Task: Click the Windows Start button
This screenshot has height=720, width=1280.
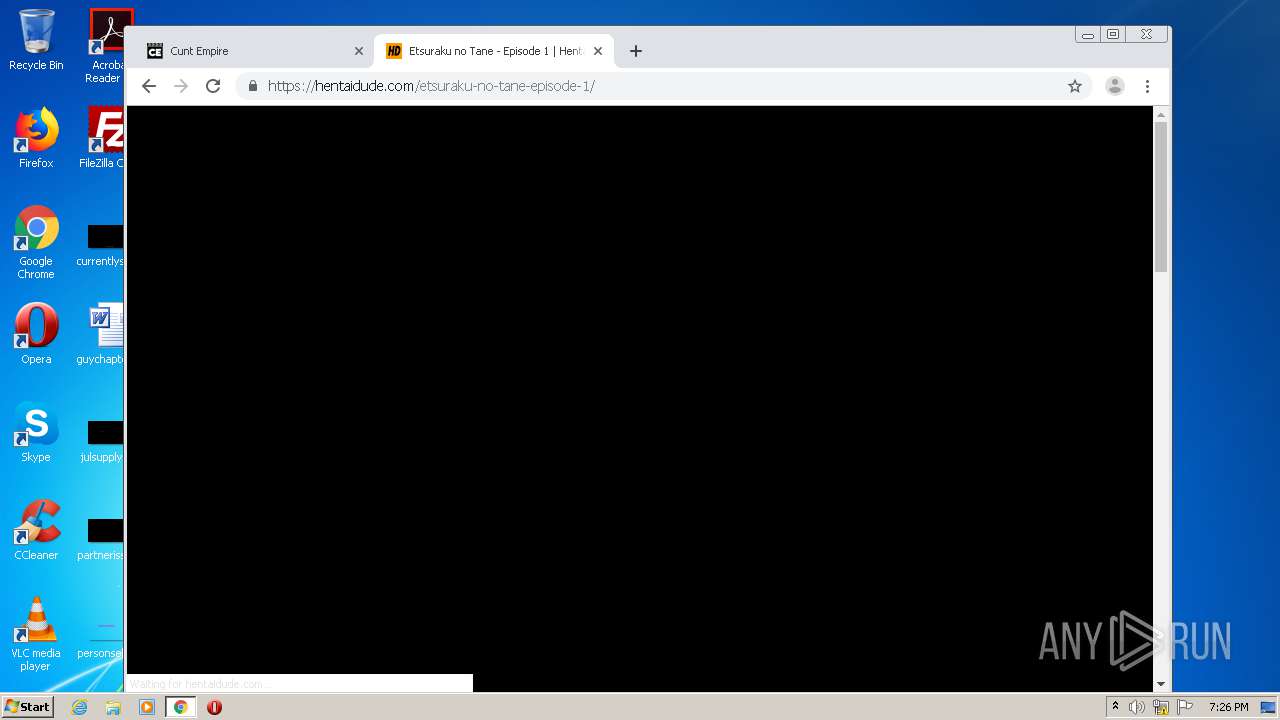Action: [x=27, y=706]
